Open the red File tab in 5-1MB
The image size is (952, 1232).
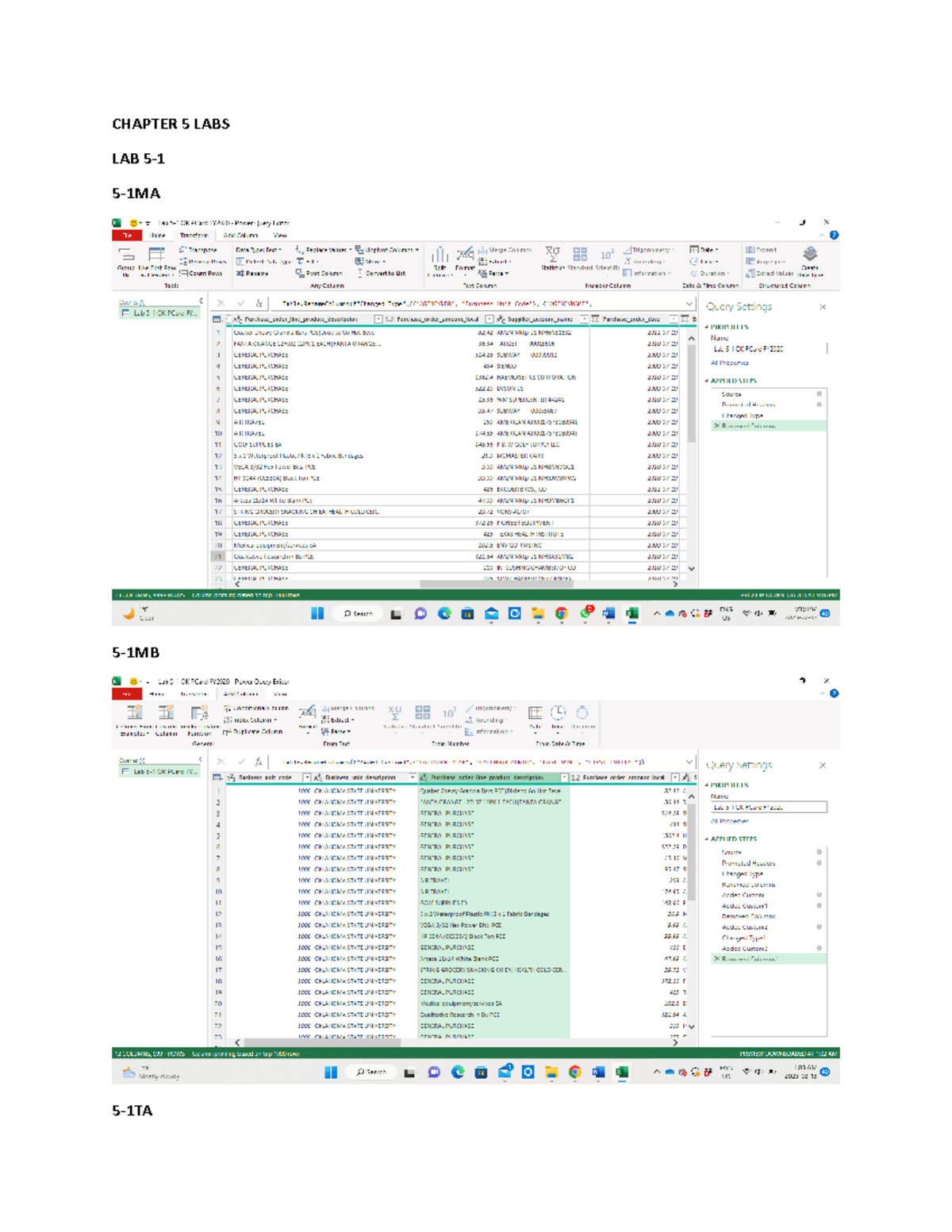tap(127, 694)
